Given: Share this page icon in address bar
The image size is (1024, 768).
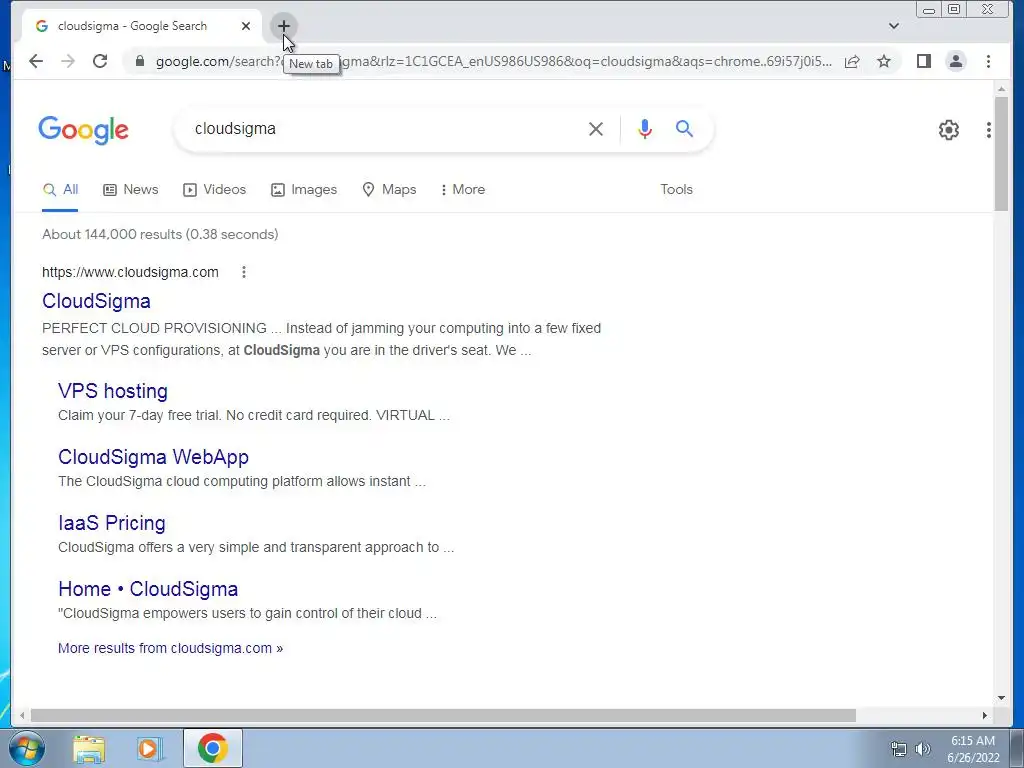Looking at the screenshot, I should (x=852, y=61).
